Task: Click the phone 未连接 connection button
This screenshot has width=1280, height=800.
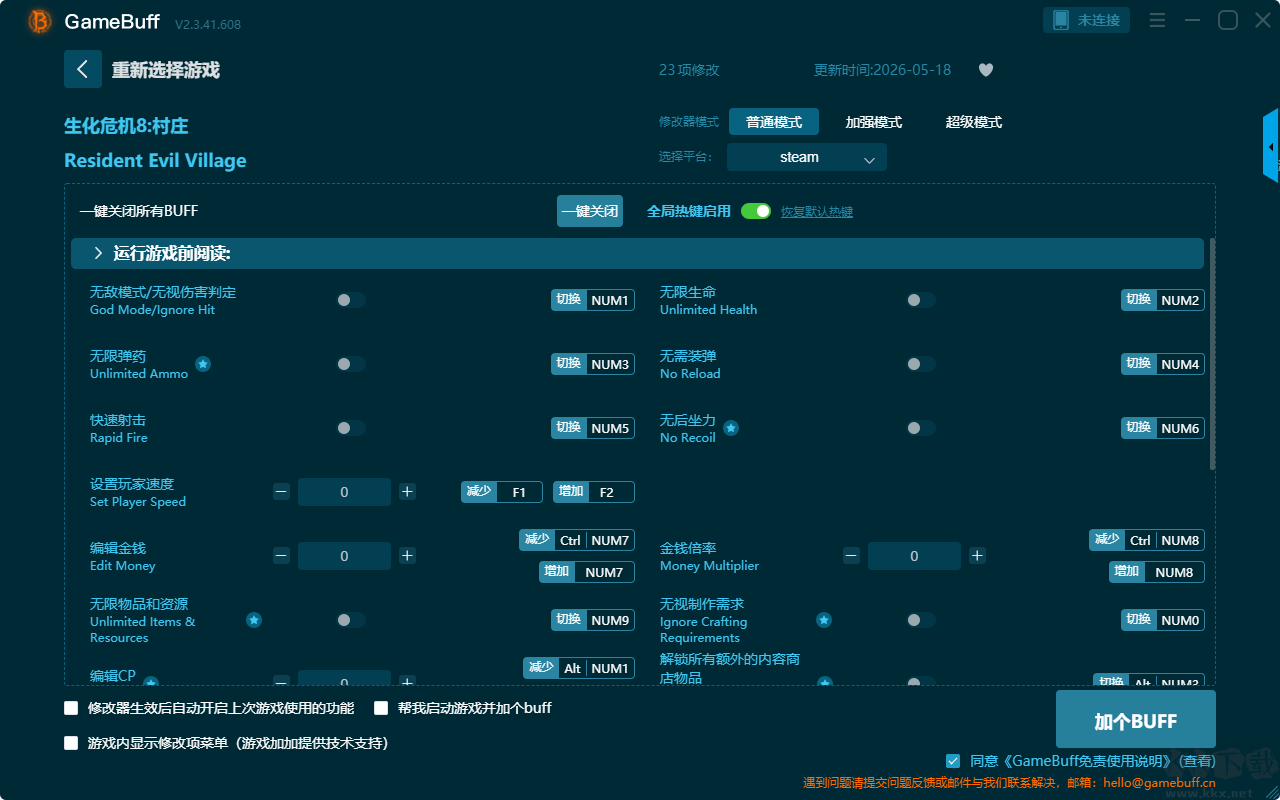Action: coord(1087,20)
